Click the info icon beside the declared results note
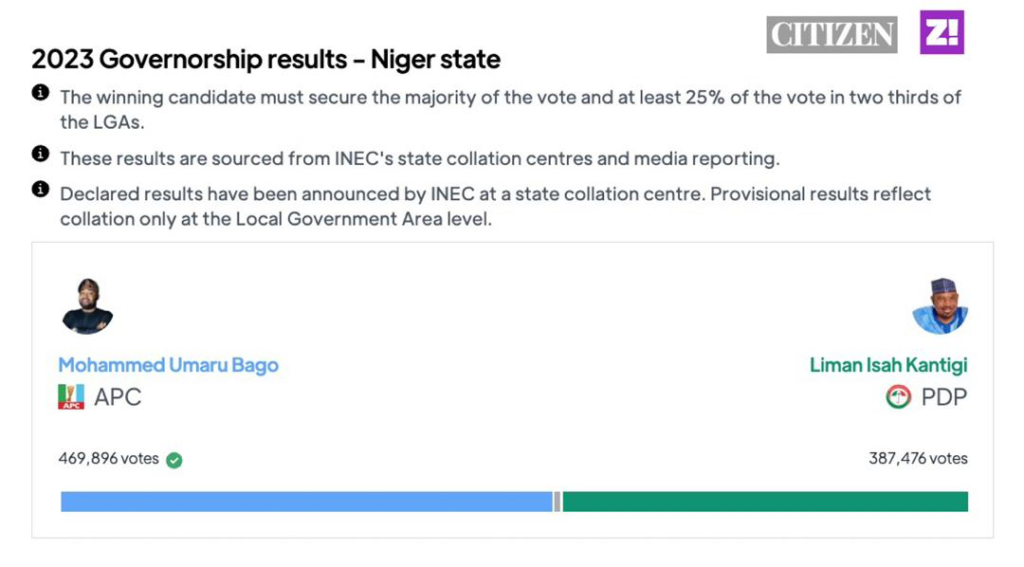This screenshot has width=1024, height=567. (41, 189)
